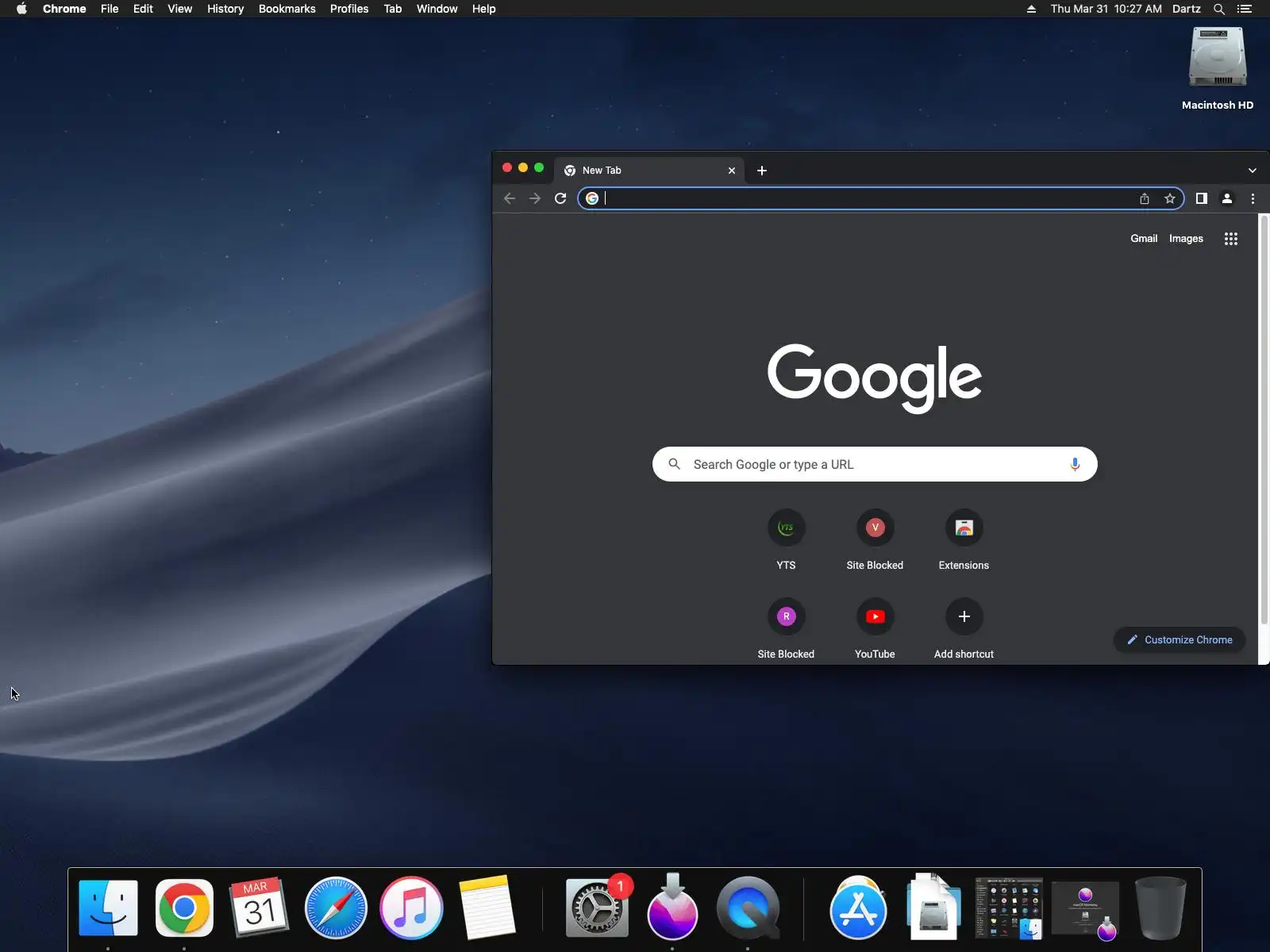Viewport: 1270px width, 952px height.
Task: Close the New Tab tab
Action: (x=732, y=171)
